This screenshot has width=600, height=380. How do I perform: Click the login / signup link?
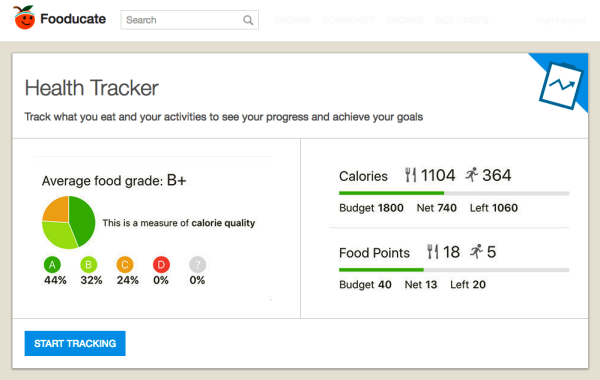click(x=561, y=20)
